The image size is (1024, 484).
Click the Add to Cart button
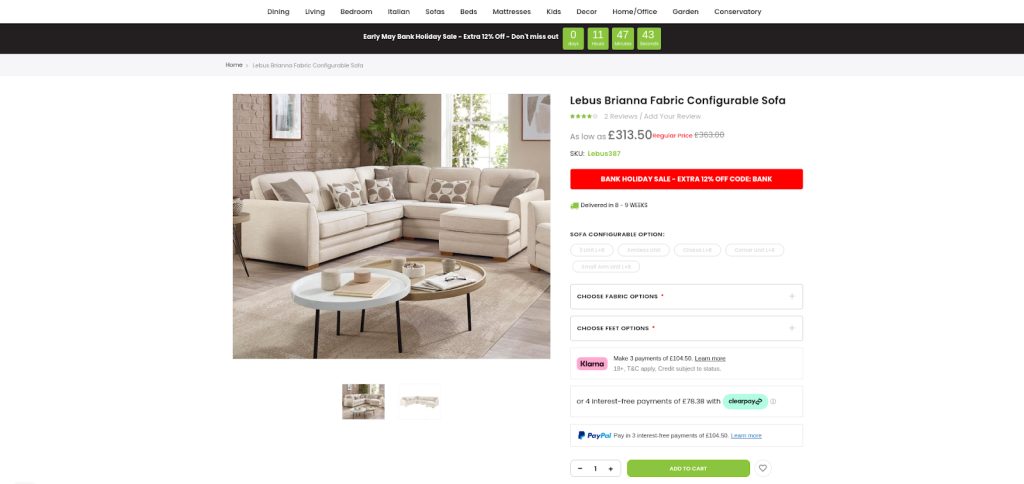[x=688, y=468]
